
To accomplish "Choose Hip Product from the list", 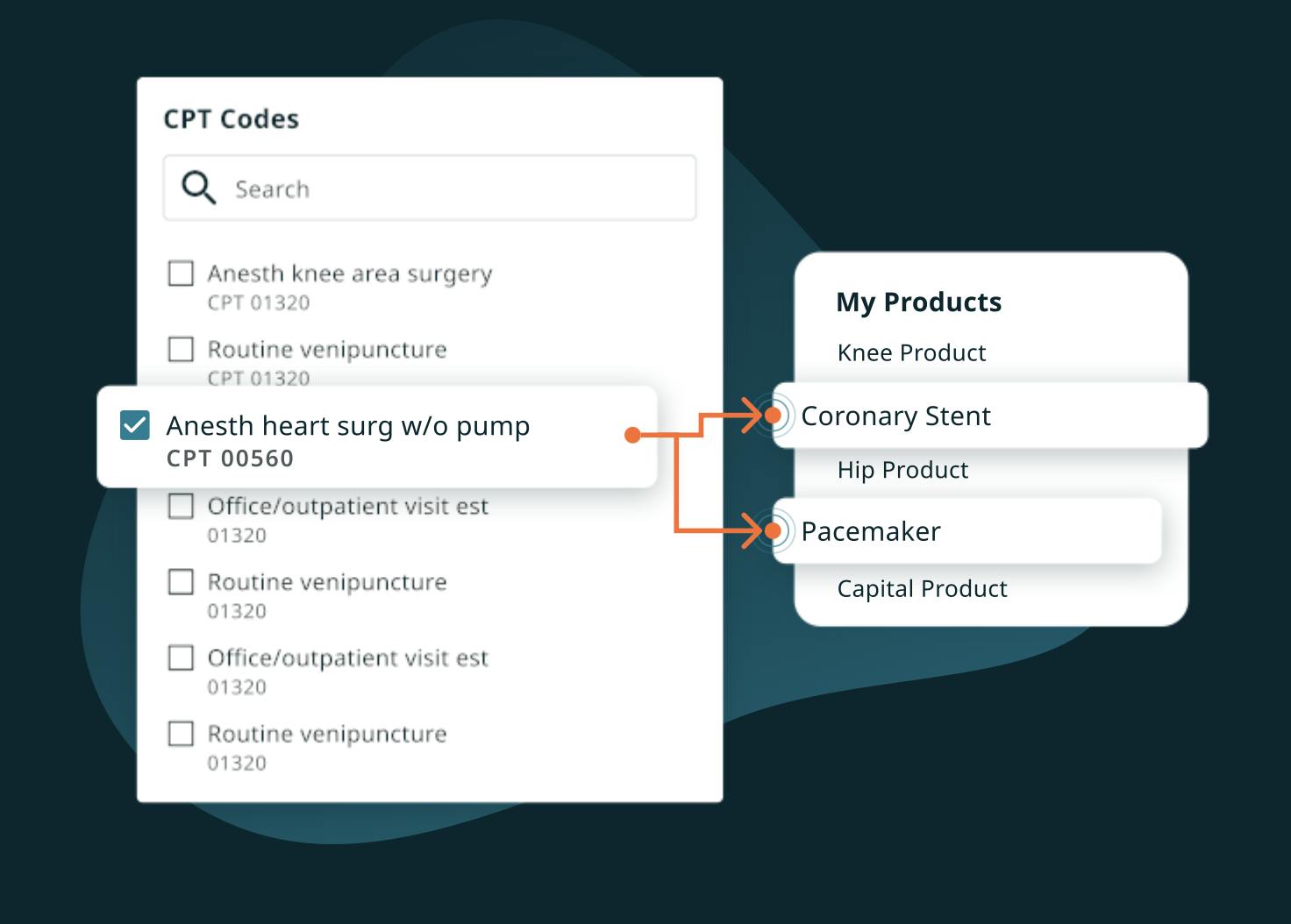I will 902,470.
